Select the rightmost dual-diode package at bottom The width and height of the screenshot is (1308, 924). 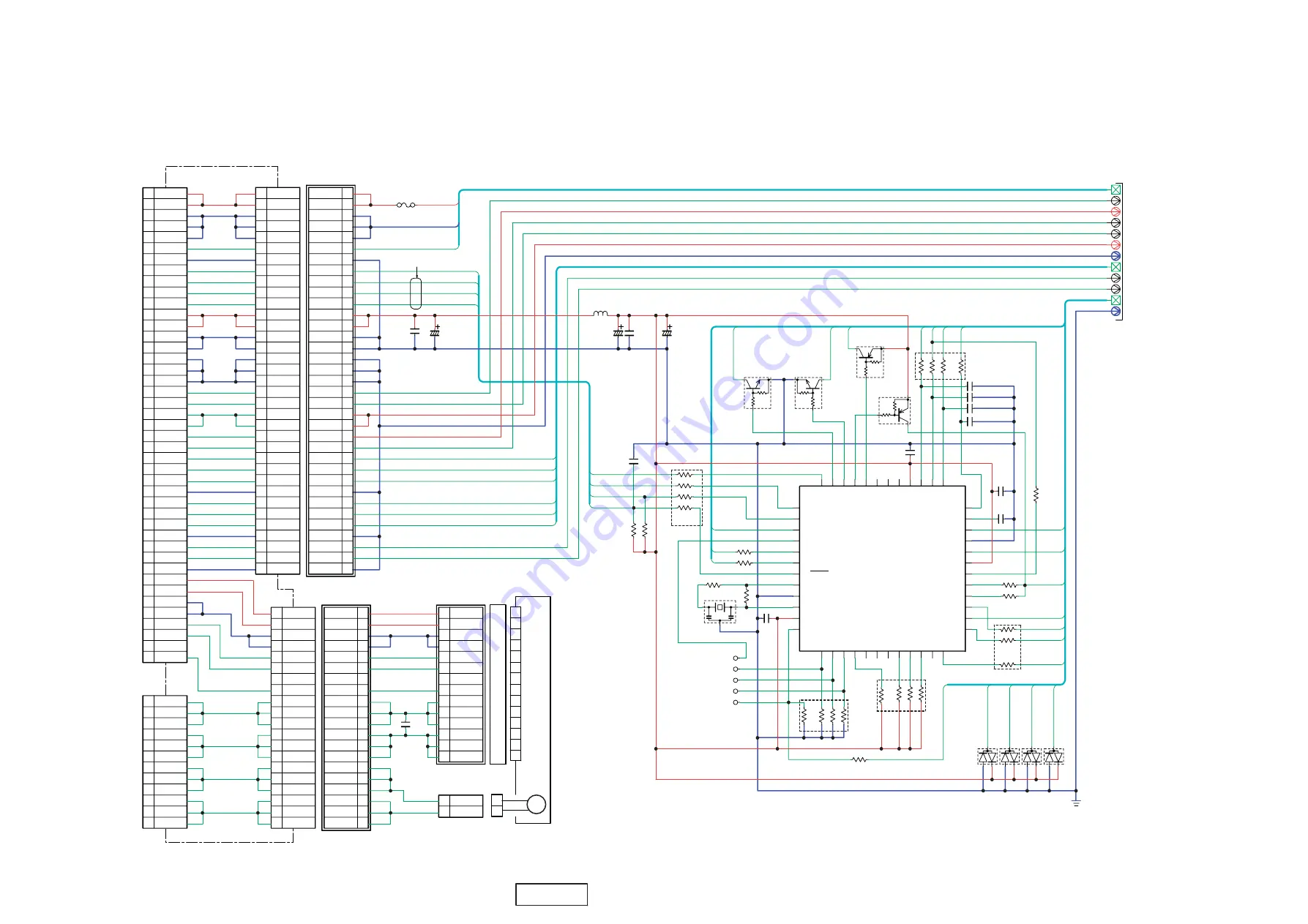1053,756
